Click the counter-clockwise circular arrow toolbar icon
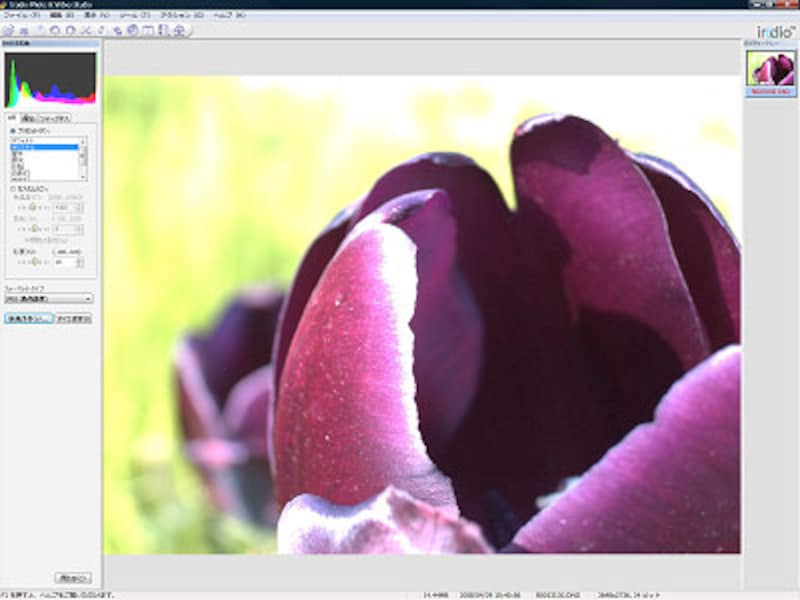This screenshot has width=800, height=600. point(55,31)
